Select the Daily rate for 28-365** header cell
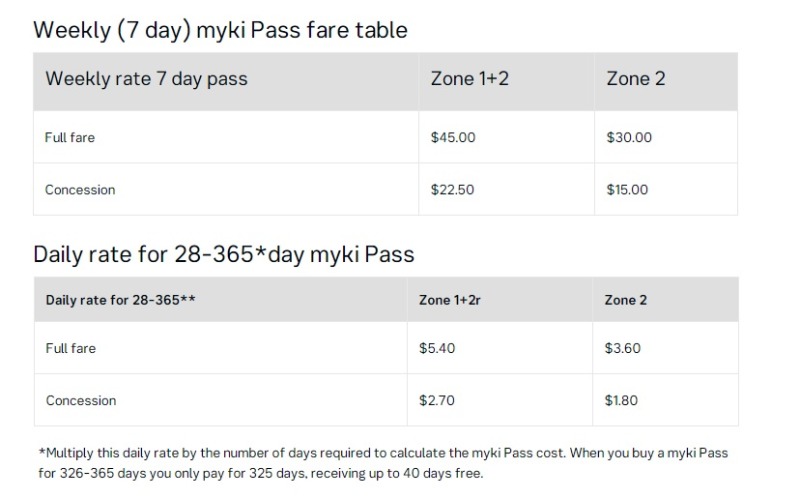This screenshot has height=498, width=800. [x=120, y=300]
